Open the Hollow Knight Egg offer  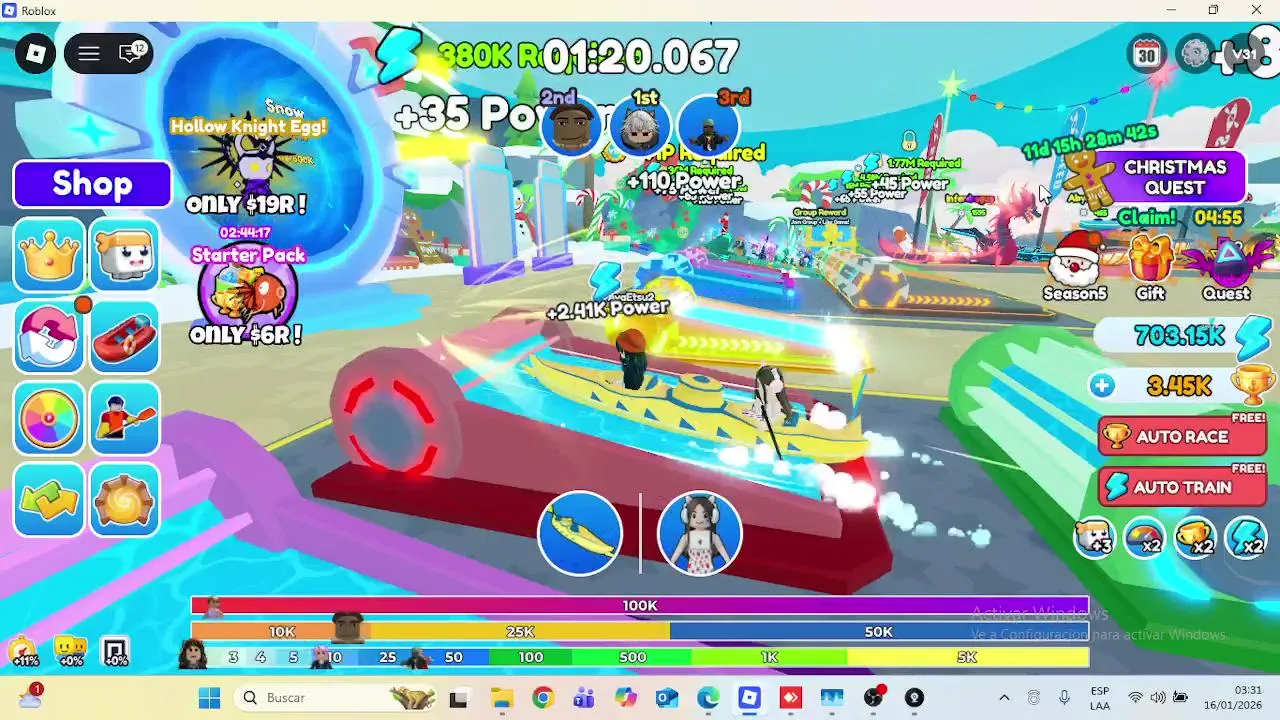[247, 160]
